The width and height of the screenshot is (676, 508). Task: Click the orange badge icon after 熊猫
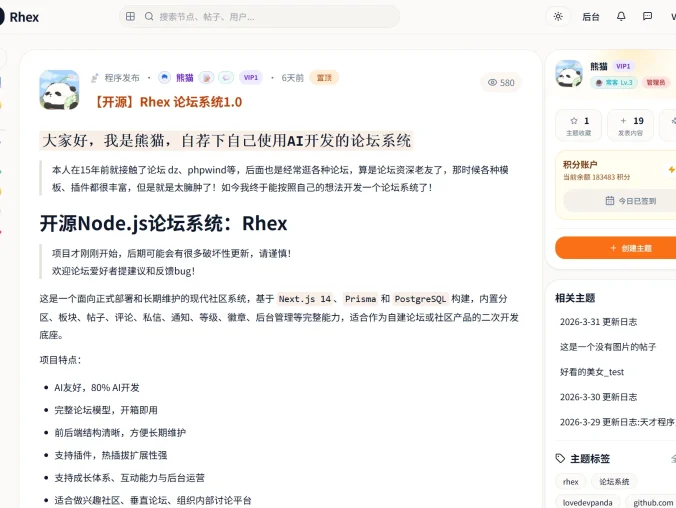coord(207,78)
